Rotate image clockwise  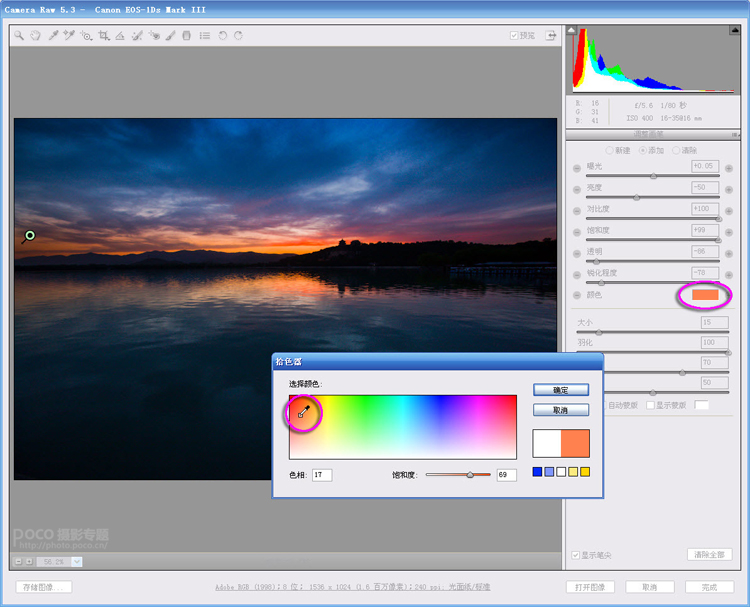238,35
